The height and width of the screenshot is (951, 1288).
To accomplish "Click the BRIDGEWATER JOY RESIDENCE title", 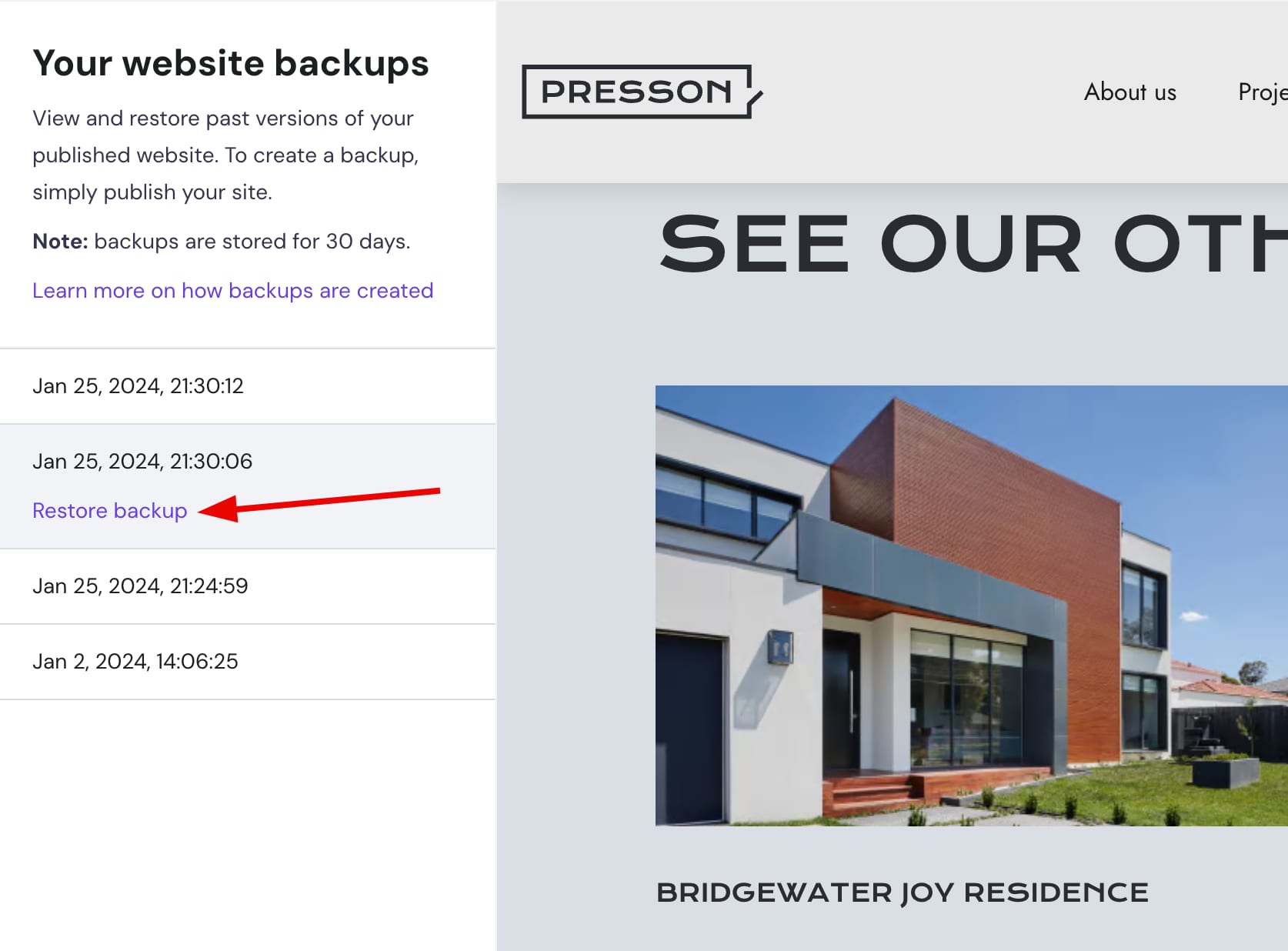I will (901, 892).
